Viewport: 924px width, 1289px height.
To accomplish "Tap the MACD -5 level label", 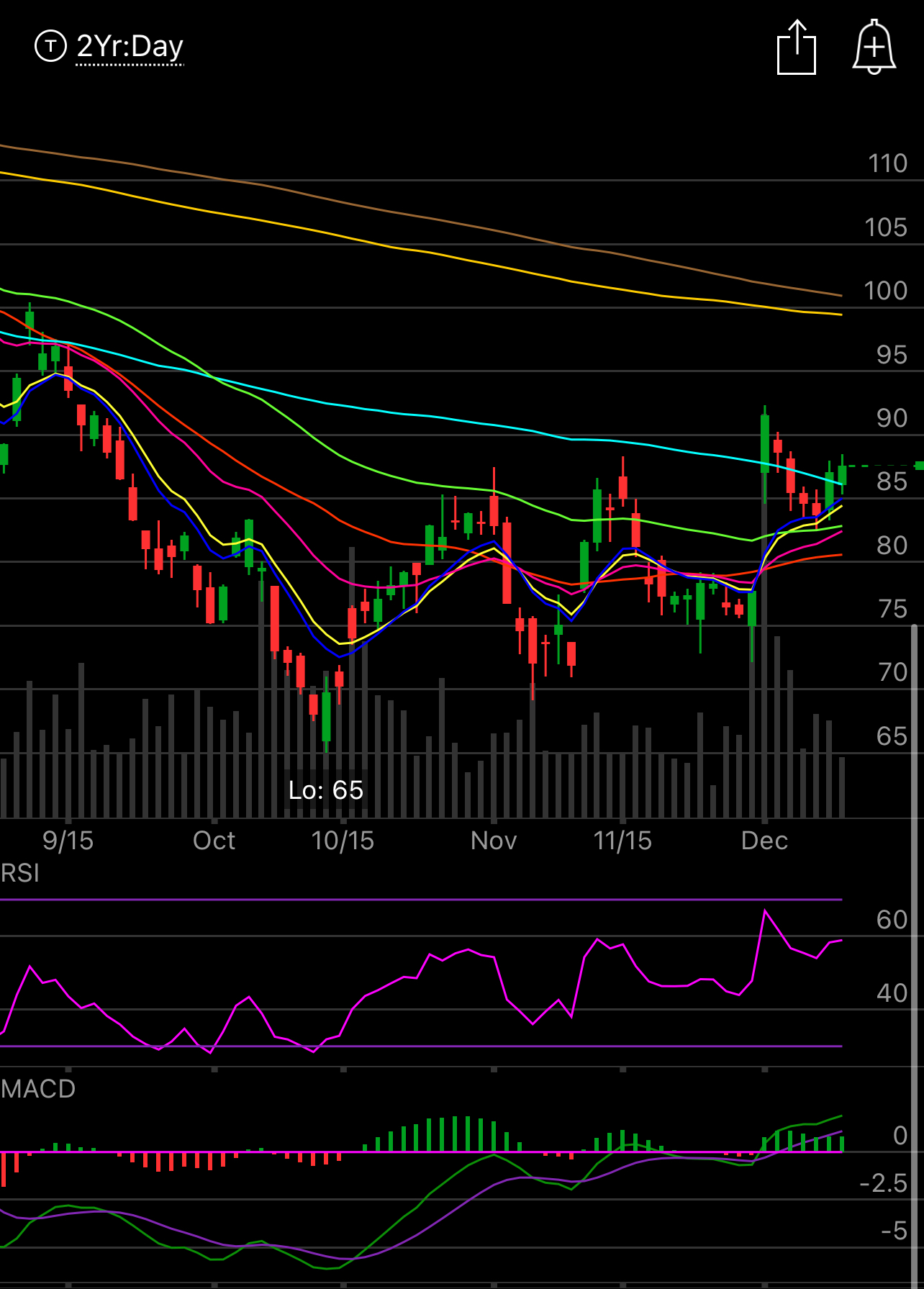I will [x=894, y=1231].
